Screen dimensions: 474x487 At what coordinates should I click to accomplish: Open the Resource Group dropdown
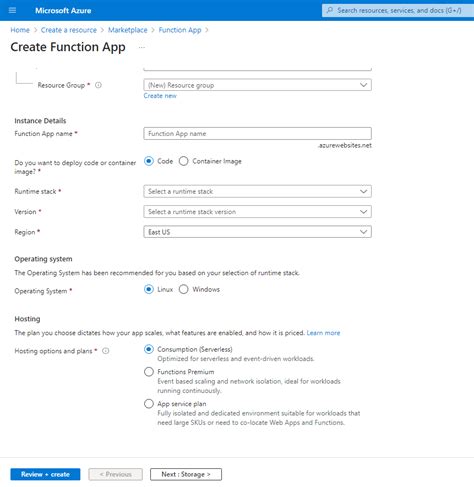click(x=257, y=85)
